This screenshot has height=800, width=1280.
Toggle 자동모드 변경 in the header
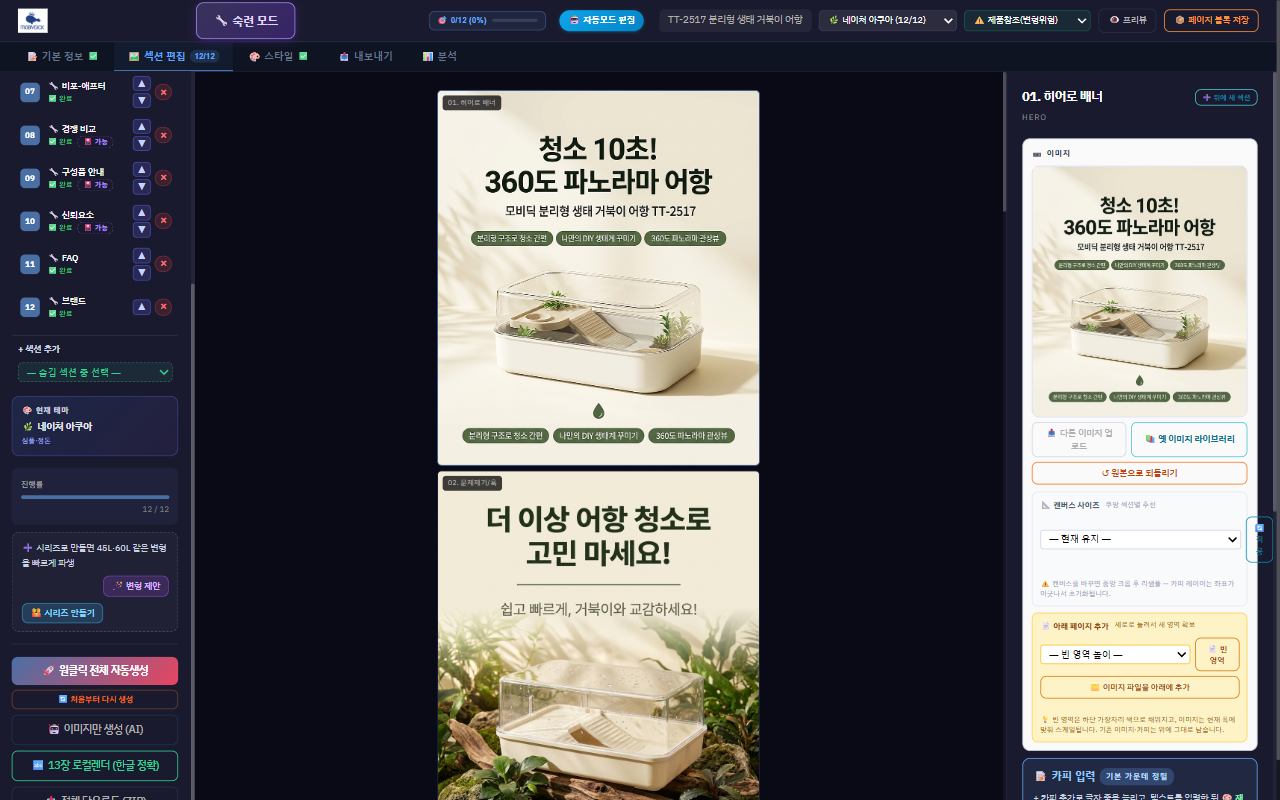tap(601, 20)
